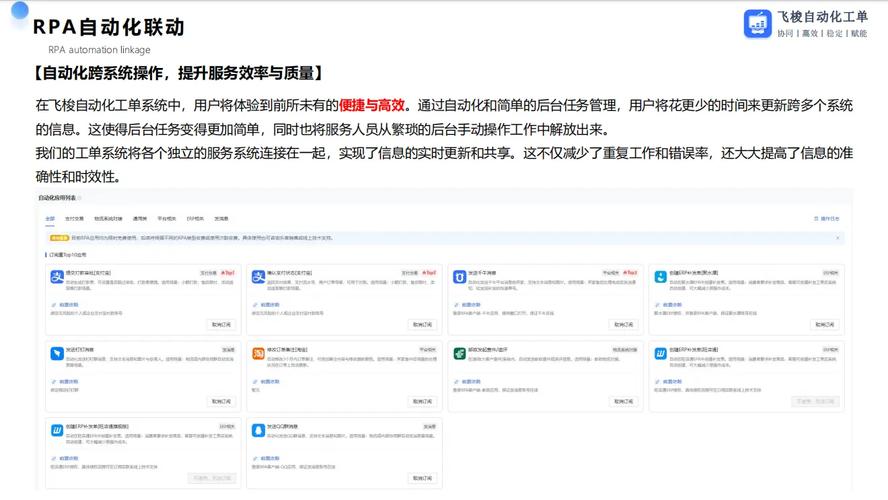Screen dimensions: 888x500
Task: Click 取消订阅 on 发送QQ群消息 card
Action: click(422, 478)
